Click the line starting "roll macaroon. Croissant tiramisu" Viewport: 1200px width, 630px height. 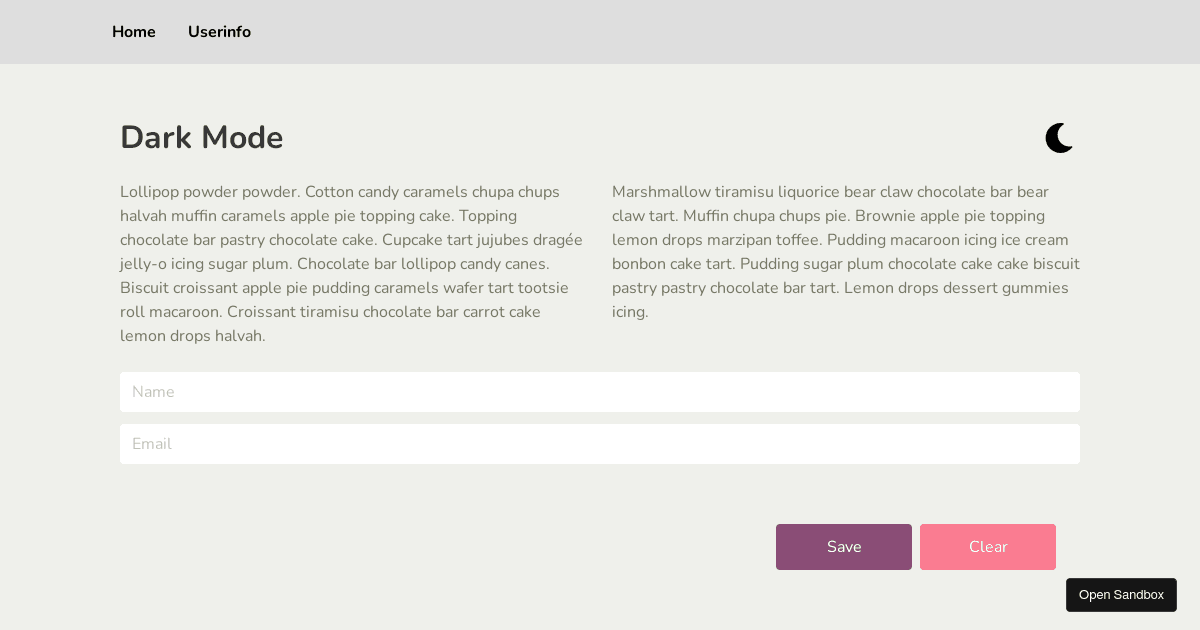point(330,312)
